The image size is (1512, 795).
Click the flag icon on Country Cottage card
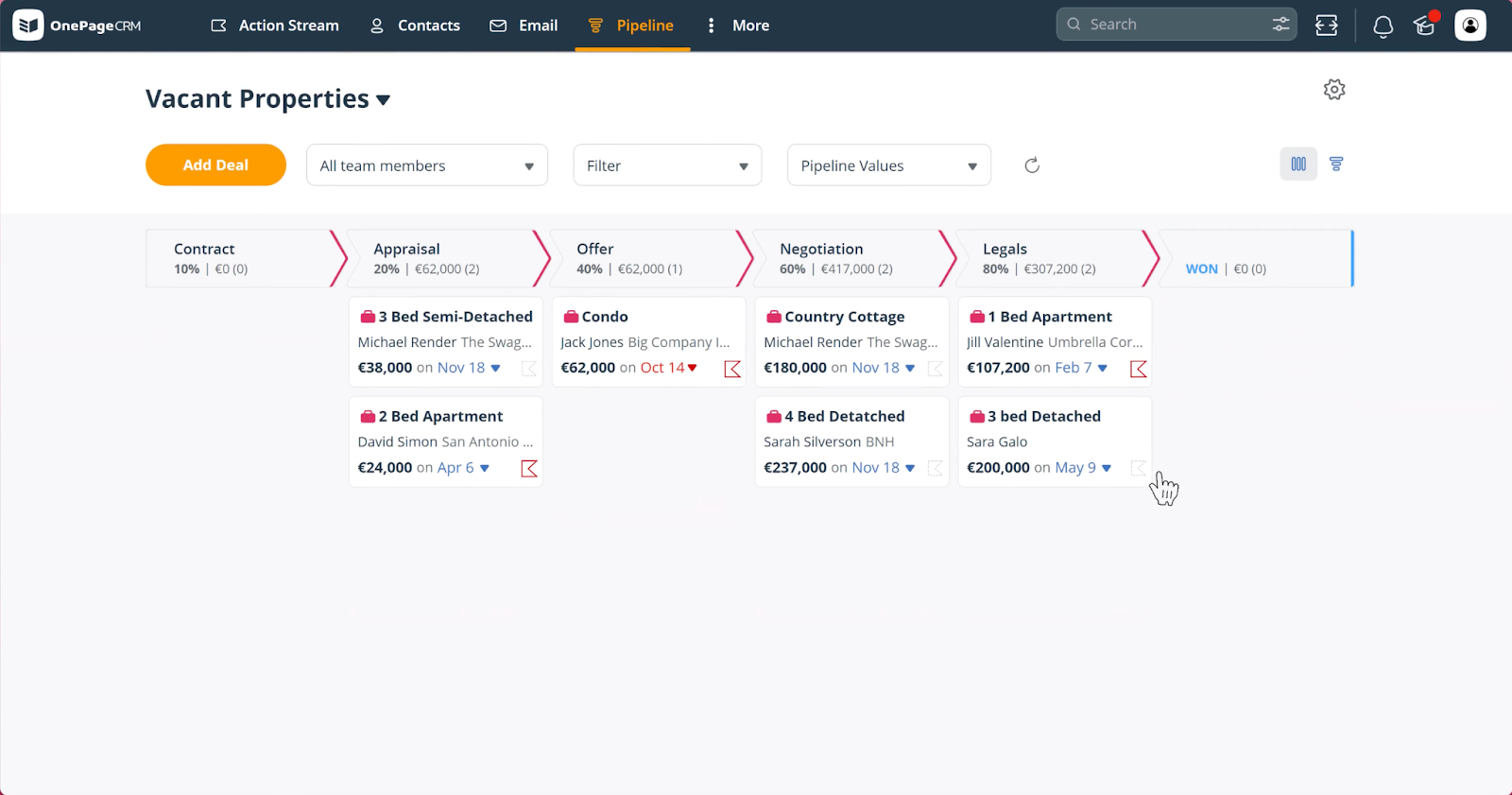coord(936,369)
